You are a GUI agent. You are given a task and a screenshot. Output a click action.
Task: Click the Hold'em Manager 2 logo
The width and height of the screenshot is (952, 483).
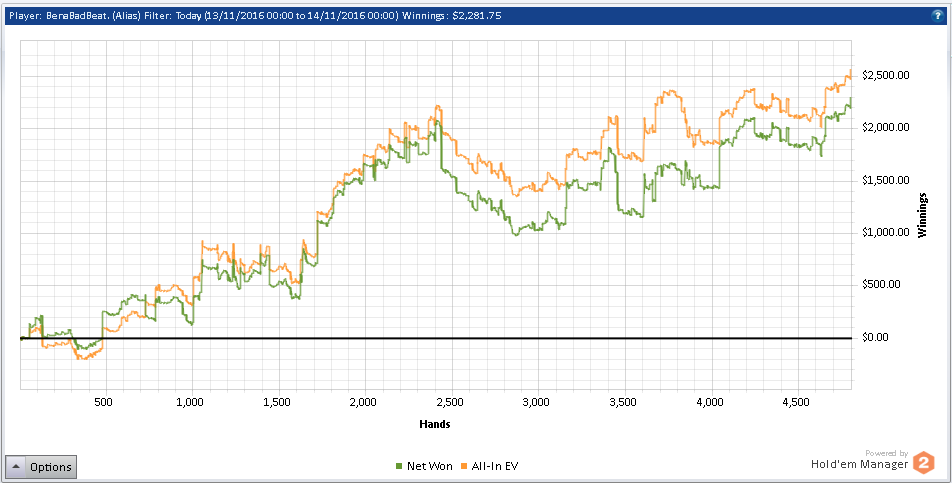[923, 463]
